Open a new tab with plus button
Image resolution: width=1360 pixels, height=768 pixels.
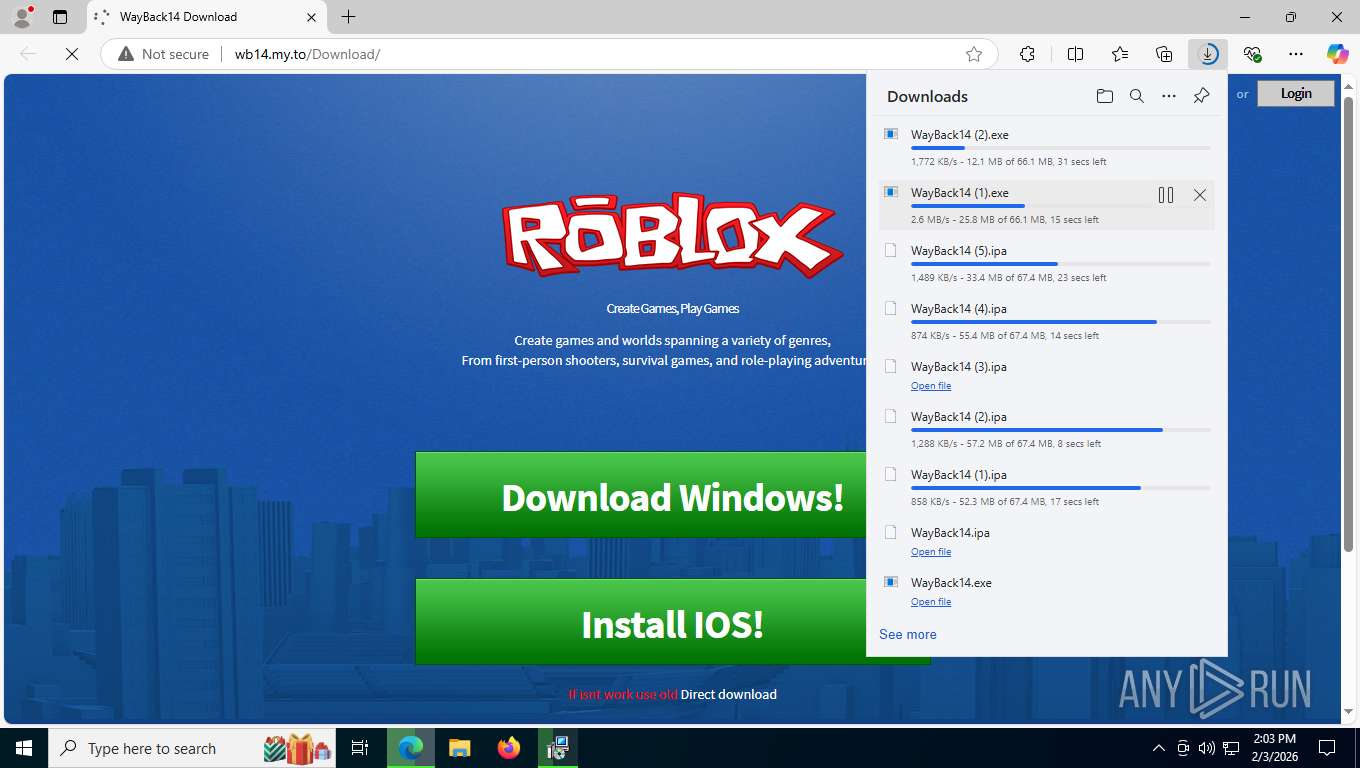point(348,17)
